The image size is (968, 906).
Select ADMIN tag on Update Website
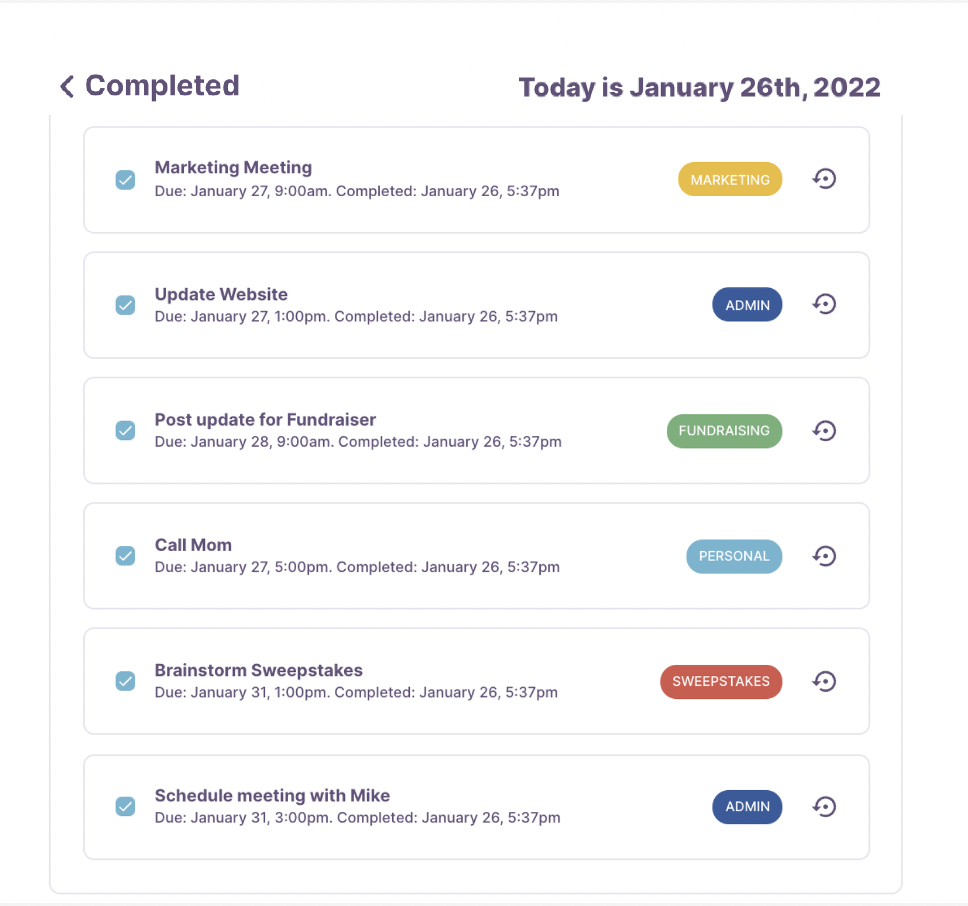point(748,305)
